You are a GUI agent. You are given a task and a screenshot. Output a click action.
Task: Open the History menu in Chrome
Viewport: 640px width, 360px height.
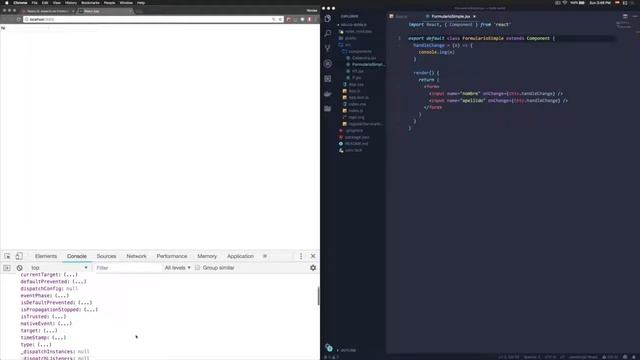(71, 2)
